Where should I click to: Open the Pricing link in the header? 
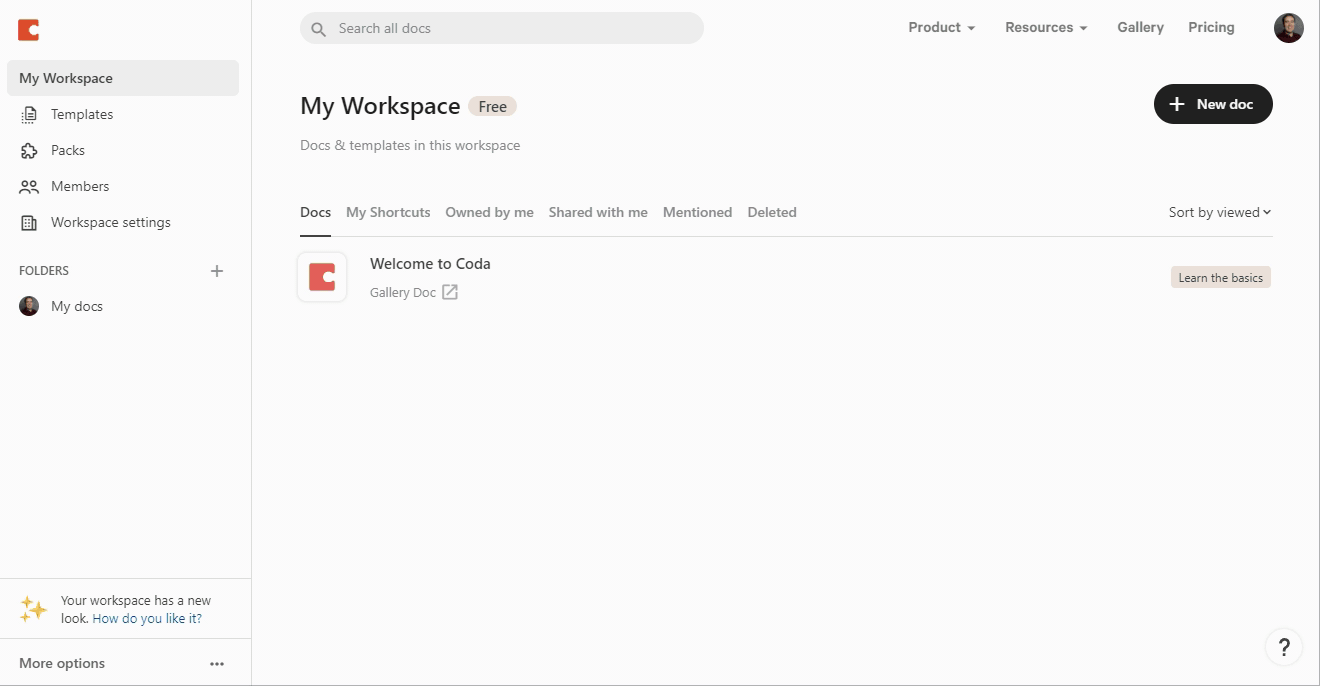1211,27
